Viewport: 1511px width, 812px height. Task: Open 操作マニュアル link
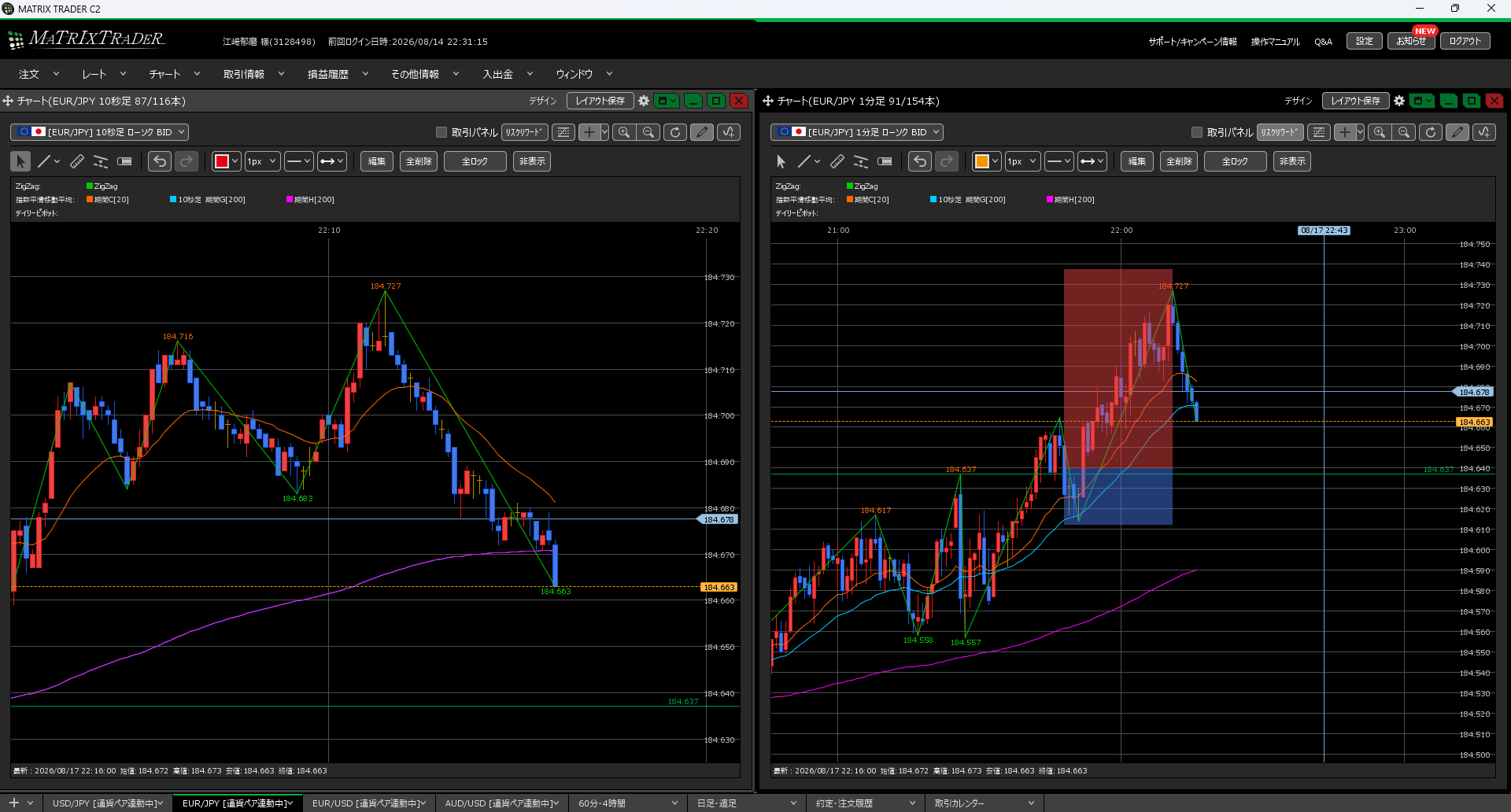tap(1276, 42)
